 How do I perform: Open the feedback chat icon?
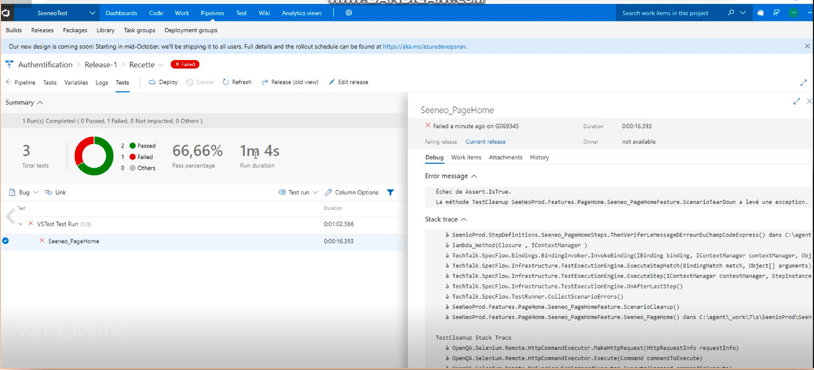click(x=776, y=13)
